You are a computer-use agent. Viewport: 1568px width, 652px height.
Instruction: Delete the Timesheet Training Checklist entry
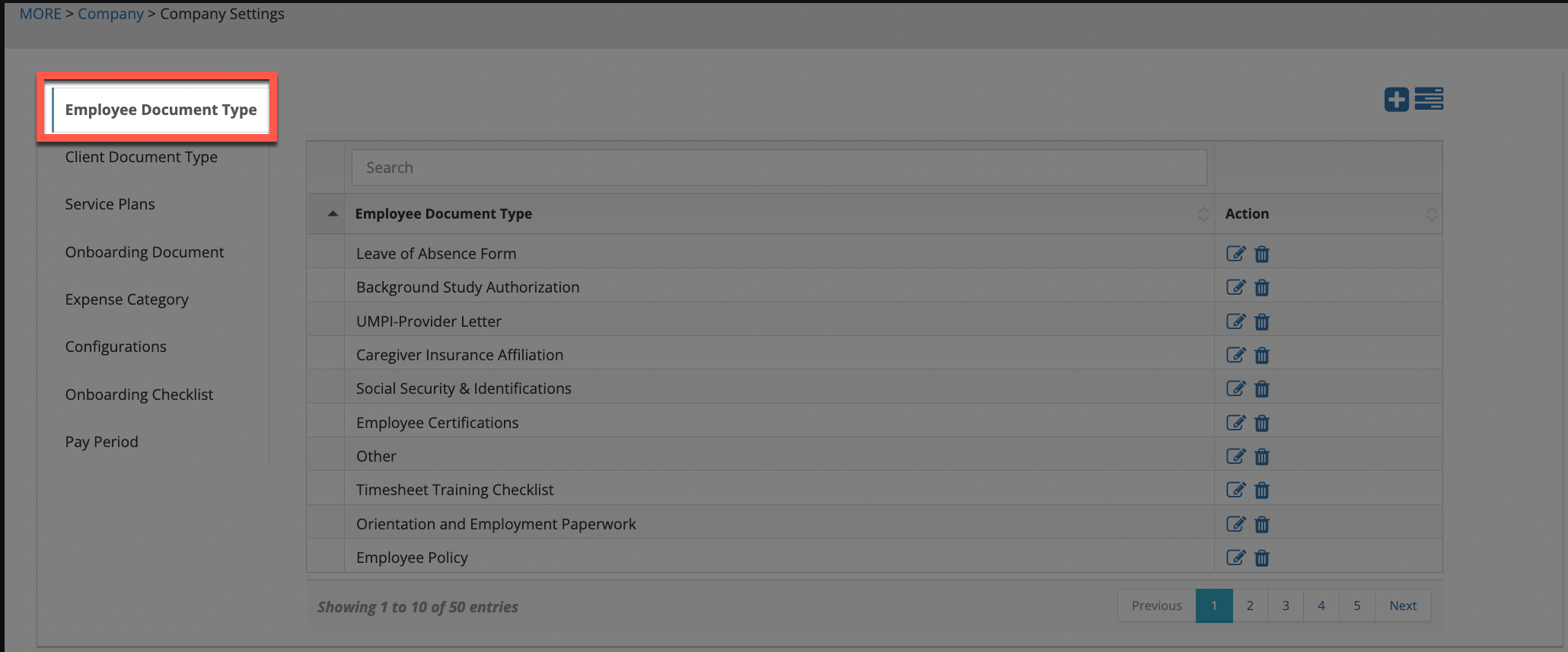[x=1262, y=491]
